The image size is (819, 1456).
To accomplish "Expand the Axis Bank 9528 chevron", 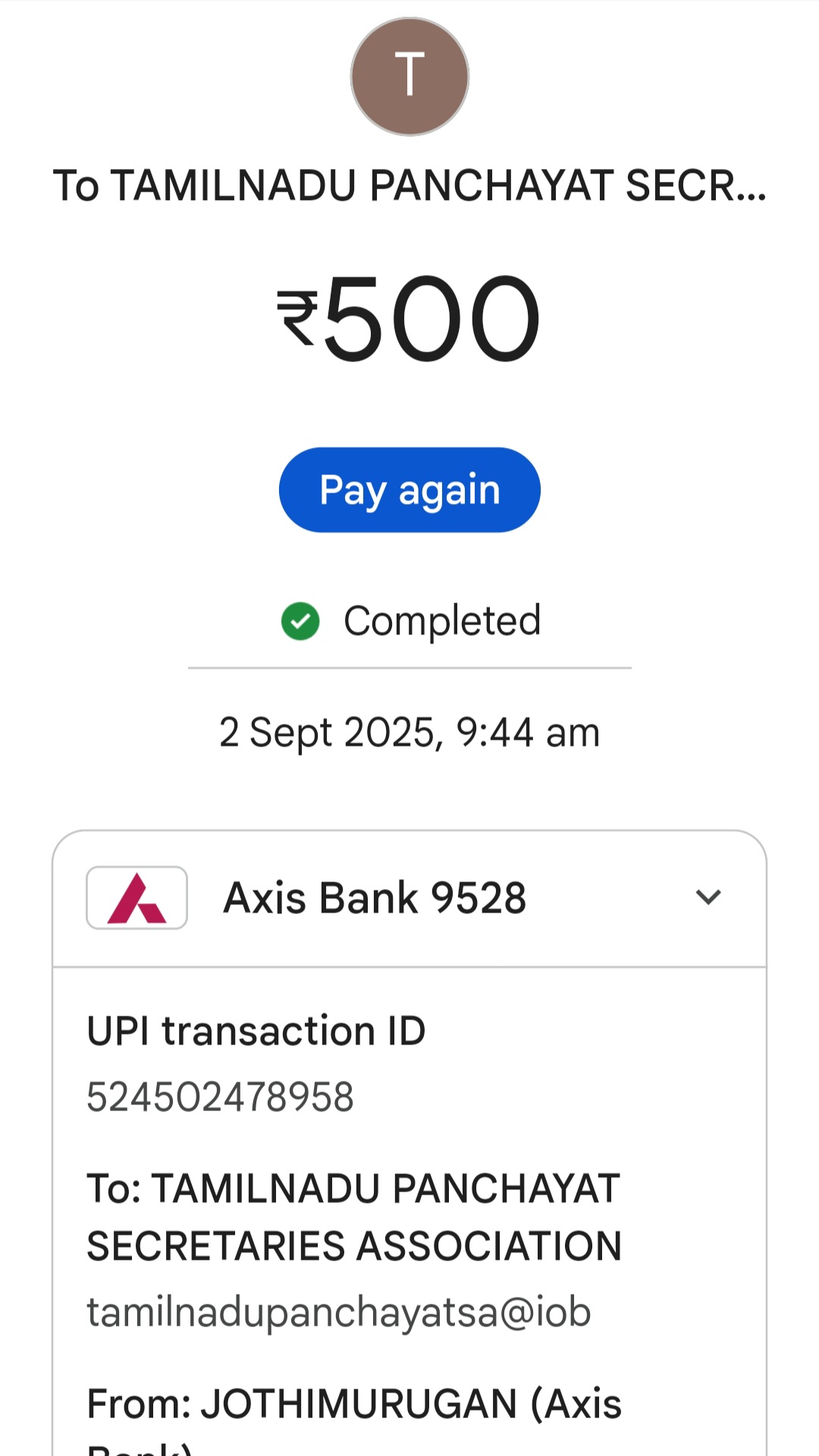I will 708,897.
